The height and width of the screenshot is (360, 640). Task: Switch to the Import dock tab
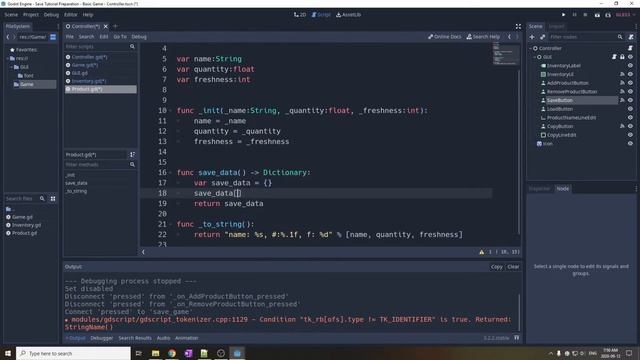click(556, 26)
